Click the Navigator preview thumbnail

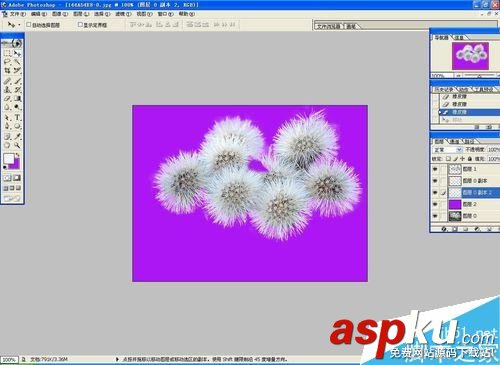point(470,56)
